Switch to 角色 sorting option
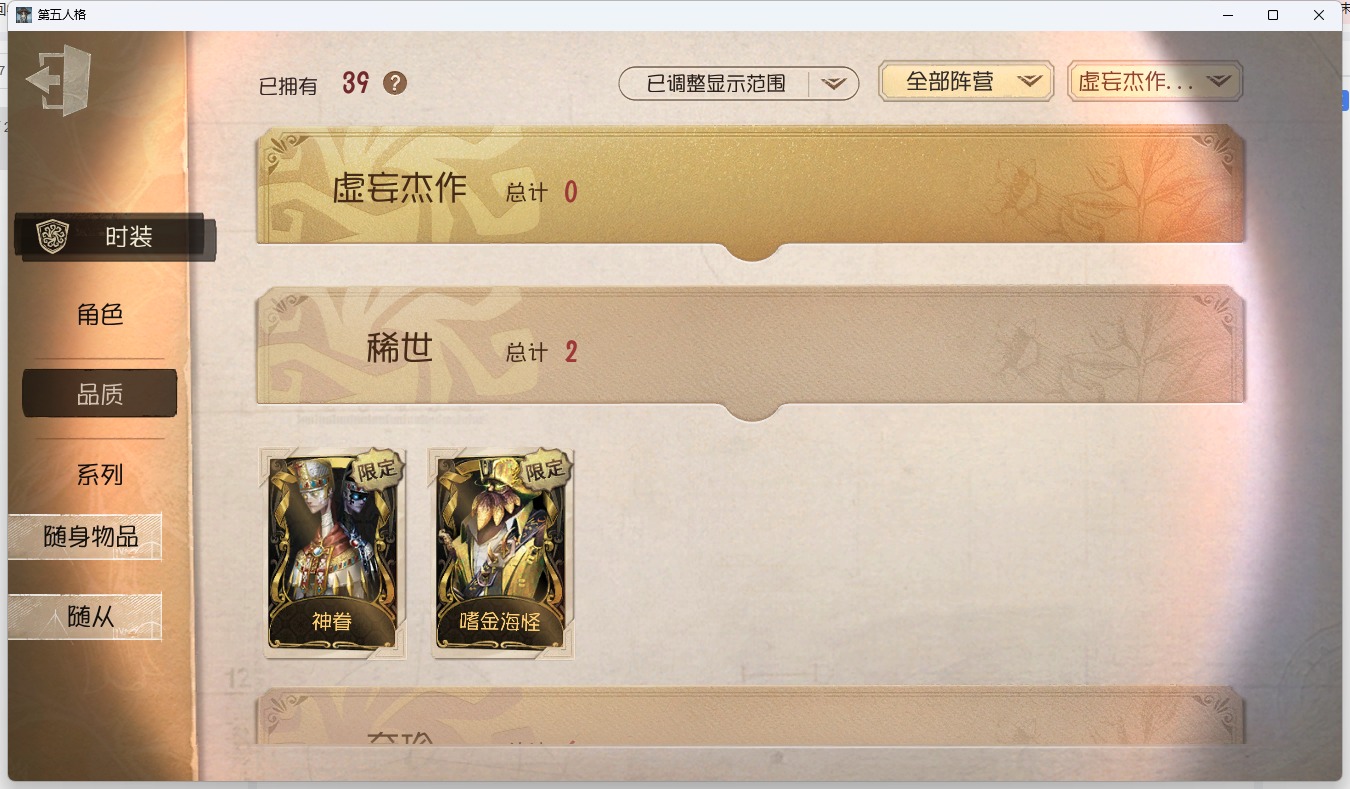The width and height of the screenshot is (1350, 789). click(x=100, y=315)
